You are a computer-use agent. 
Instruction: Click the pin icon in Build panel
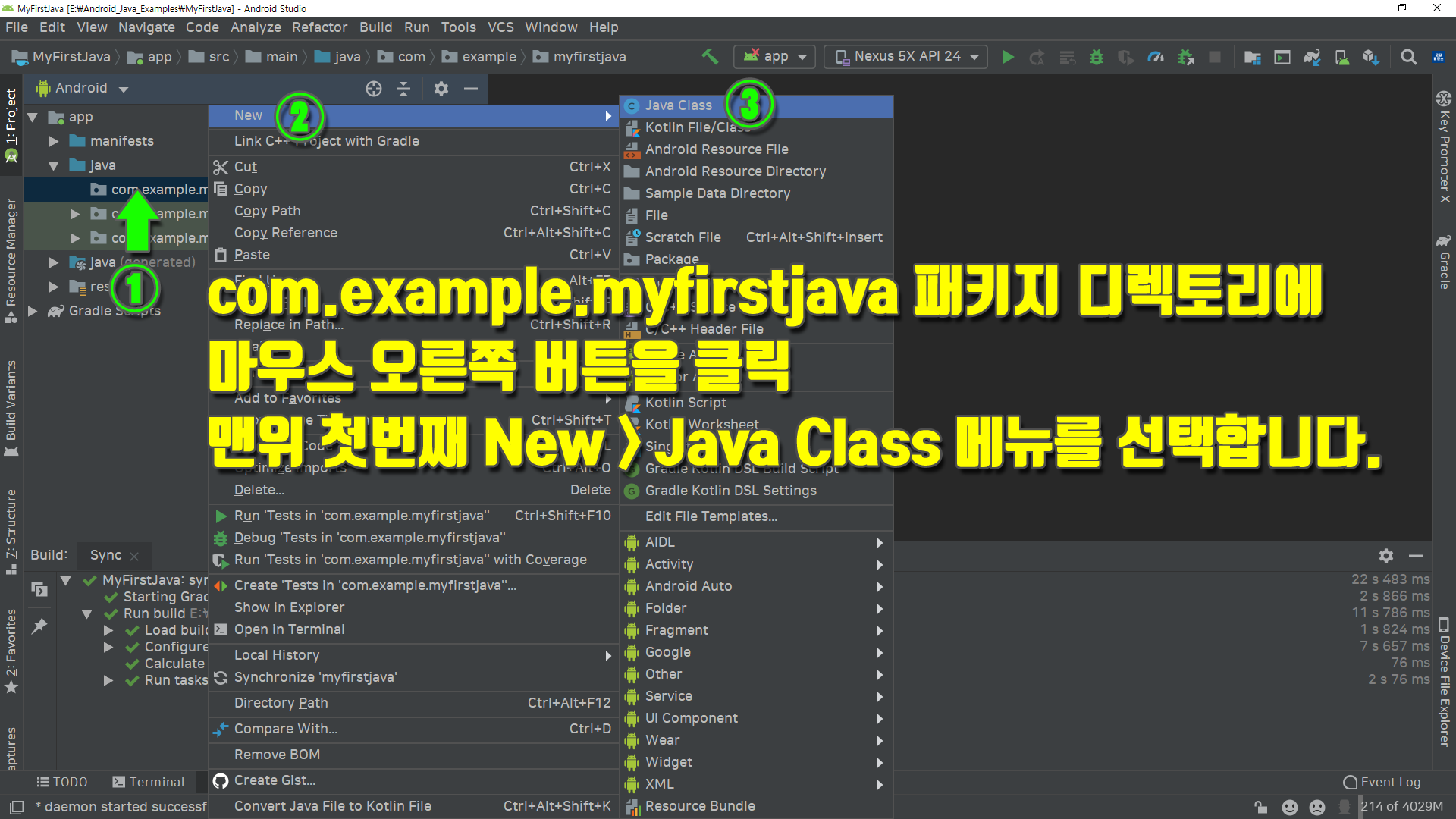[x=39, y=626]
